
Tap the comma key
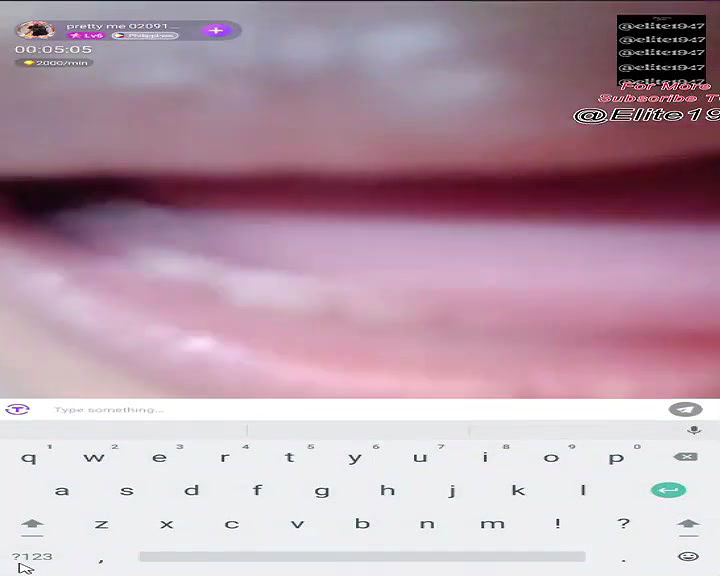click(x=101, y=557)
